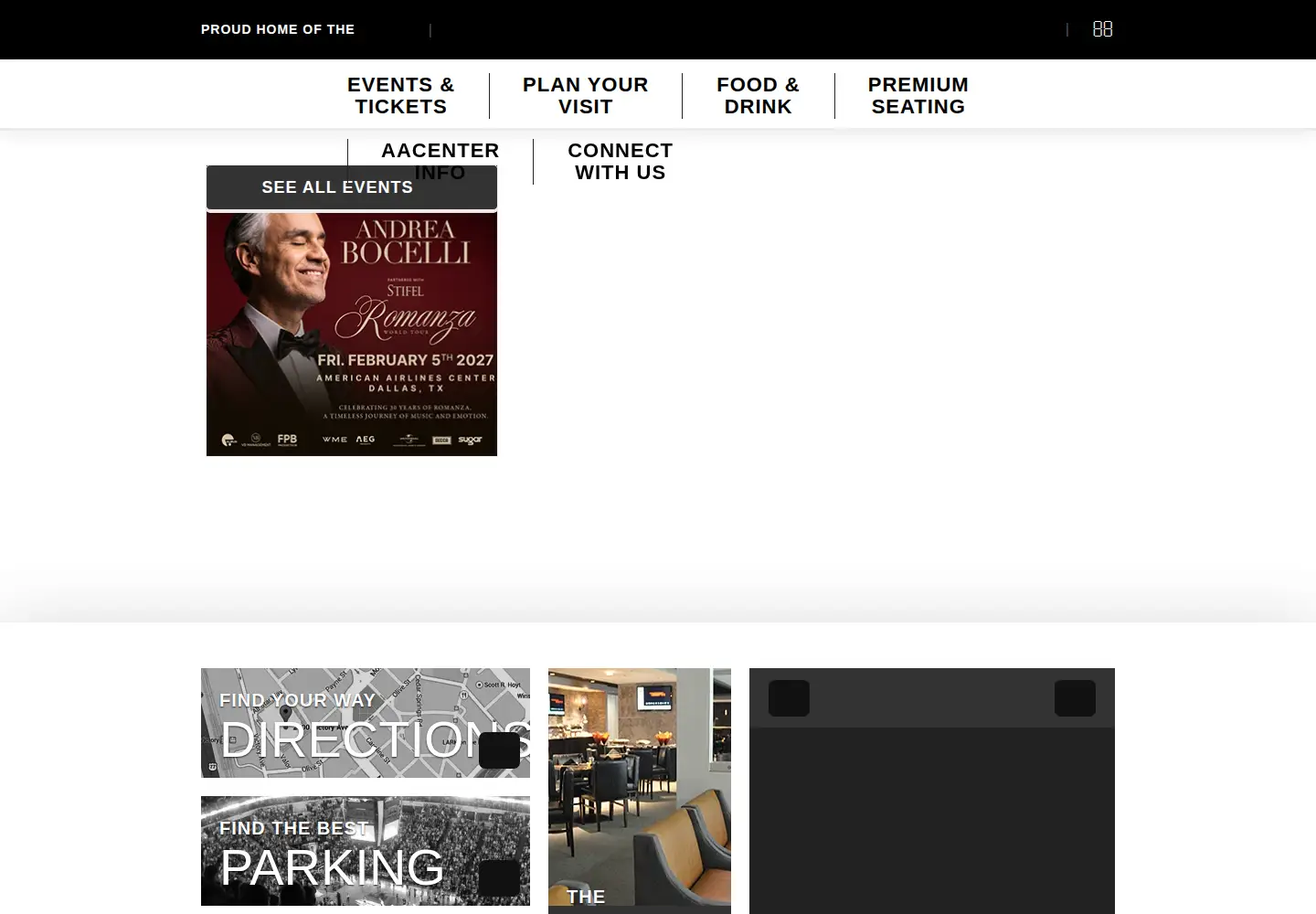
Task: Click the DIRECTIONS heading on the map tile
Action: [375, 739]
